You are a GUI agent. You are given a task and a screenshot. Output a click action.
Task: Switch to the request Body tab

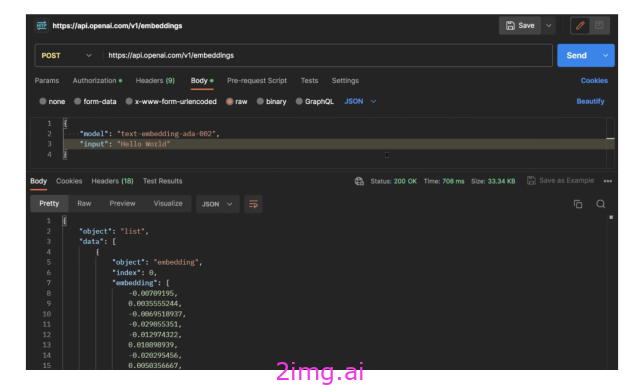[202, 81]
